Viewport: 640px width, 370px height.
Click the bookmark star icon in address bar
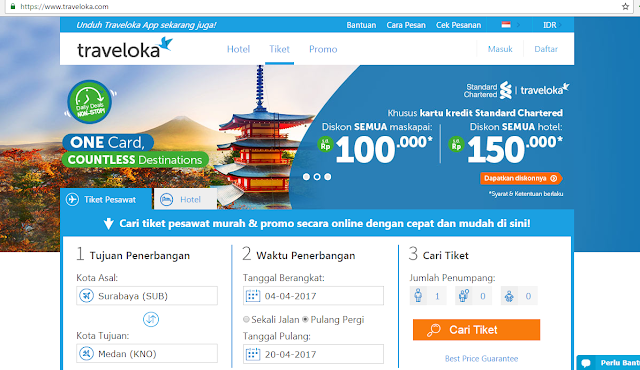(625, 7)
